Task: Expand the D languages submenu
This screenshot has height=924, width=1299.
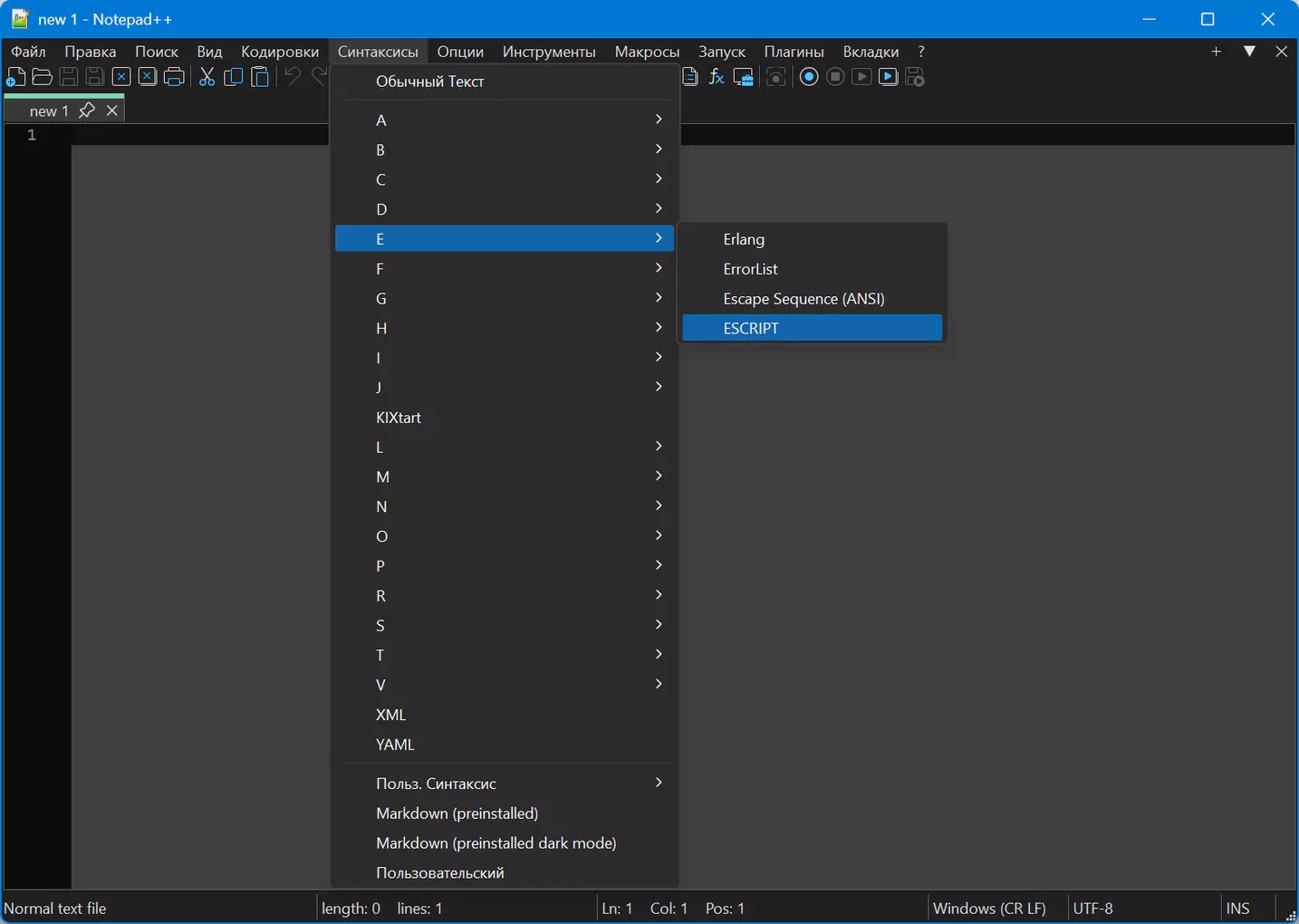Action: pyautogui.click(x=505, y=209)
